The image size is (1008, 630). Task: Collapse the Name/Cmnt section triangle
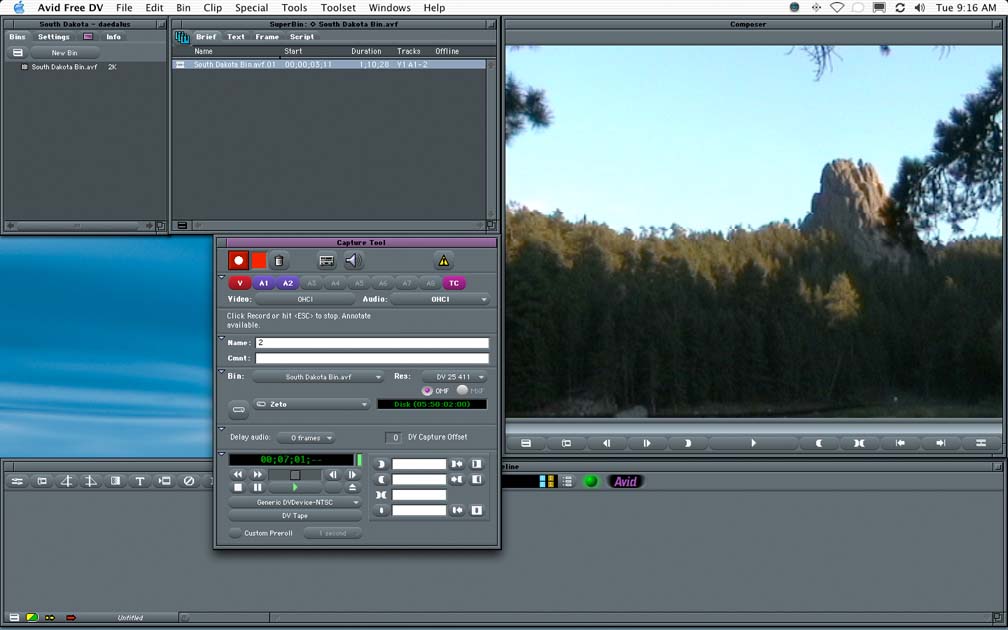click(222, 338)
